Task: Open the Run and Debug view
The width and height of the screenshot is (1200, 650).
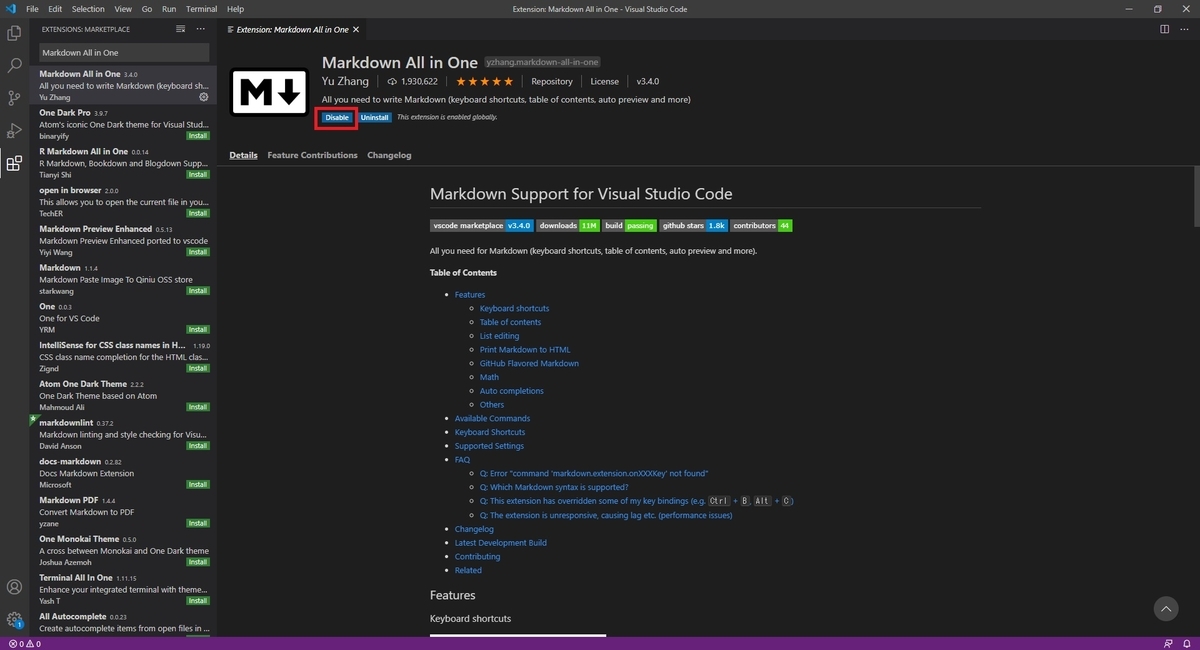Action: pos(14,130)
